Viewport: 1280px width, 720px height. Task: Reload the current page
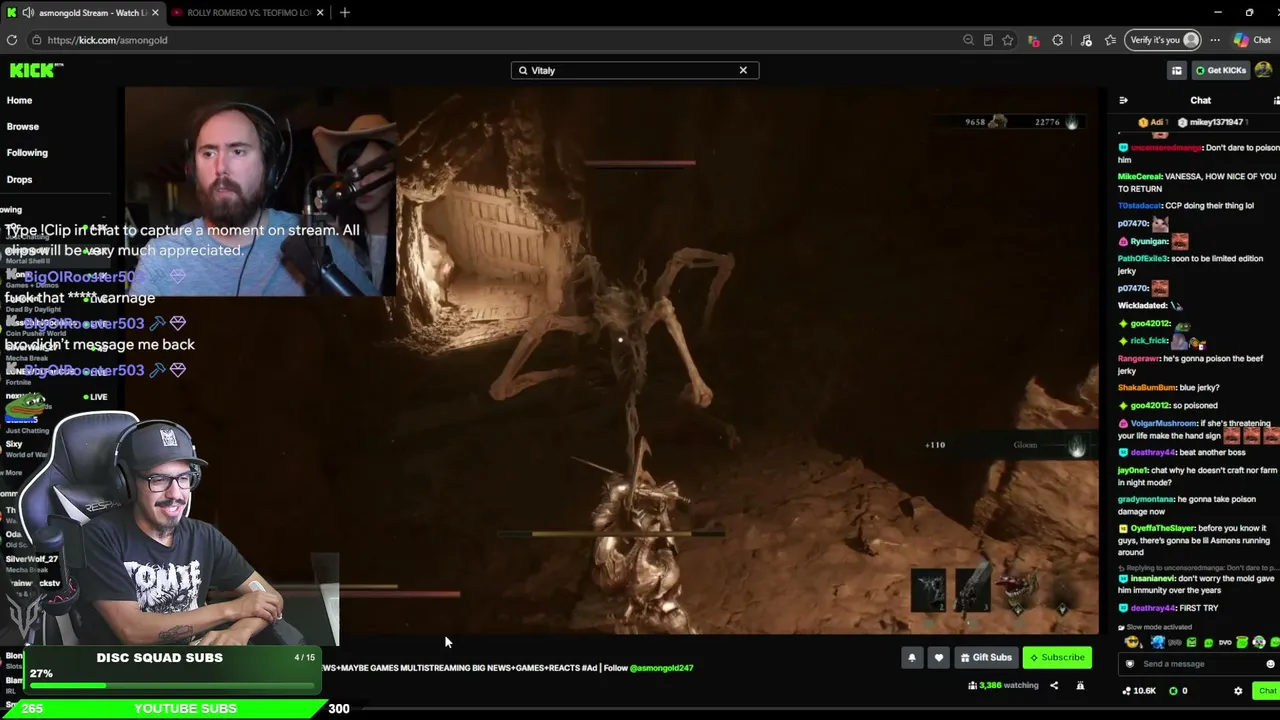(12, 40)
